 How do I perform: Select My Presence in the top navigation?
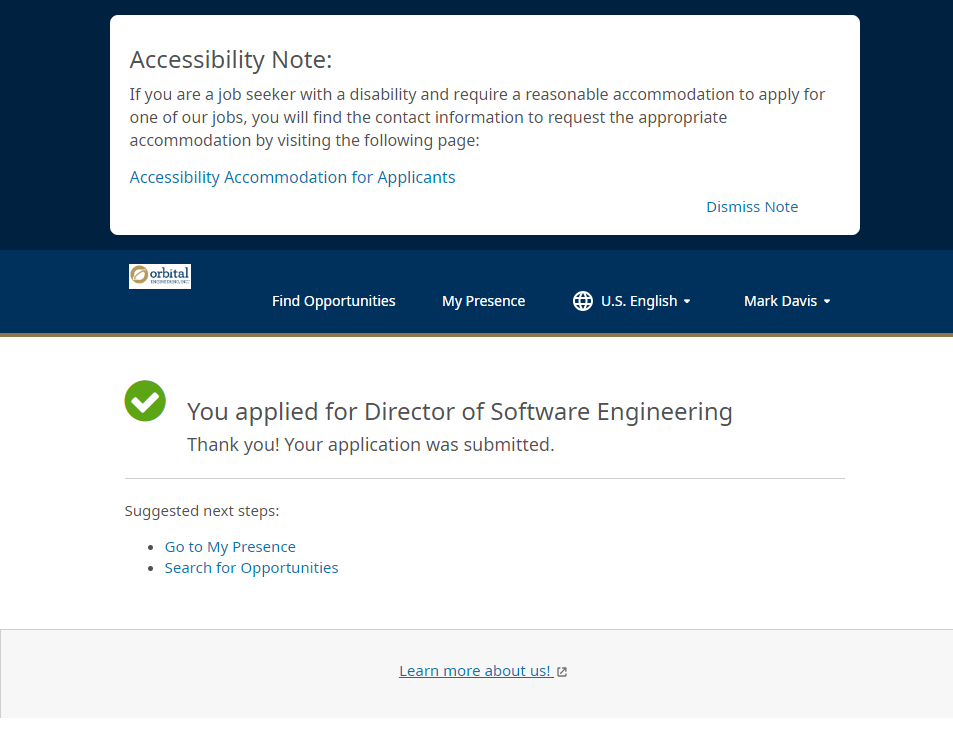483,301
